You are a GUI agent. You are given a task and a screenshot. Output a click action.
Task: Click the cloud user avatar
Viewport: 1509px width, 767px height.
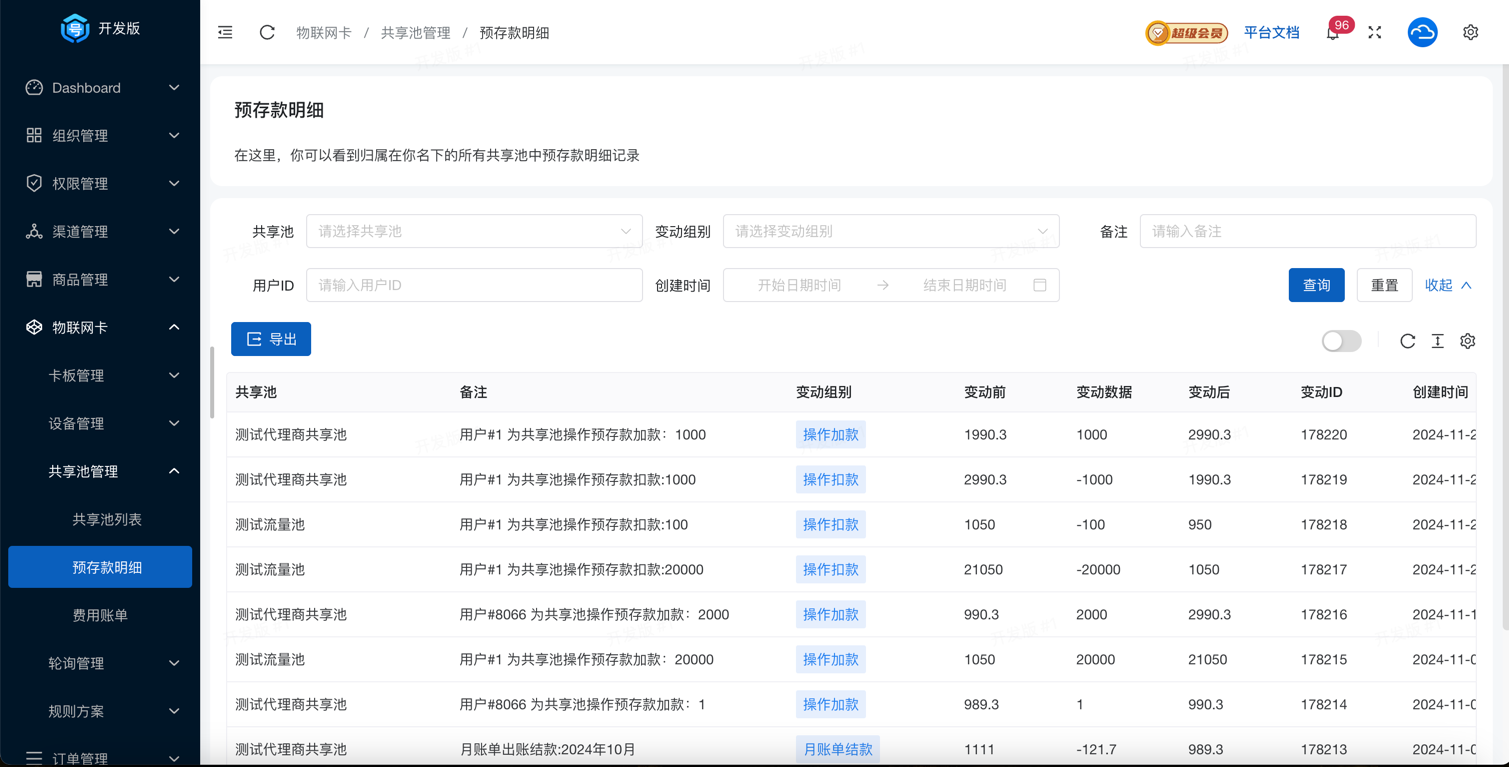click(x=1422, y=33)
